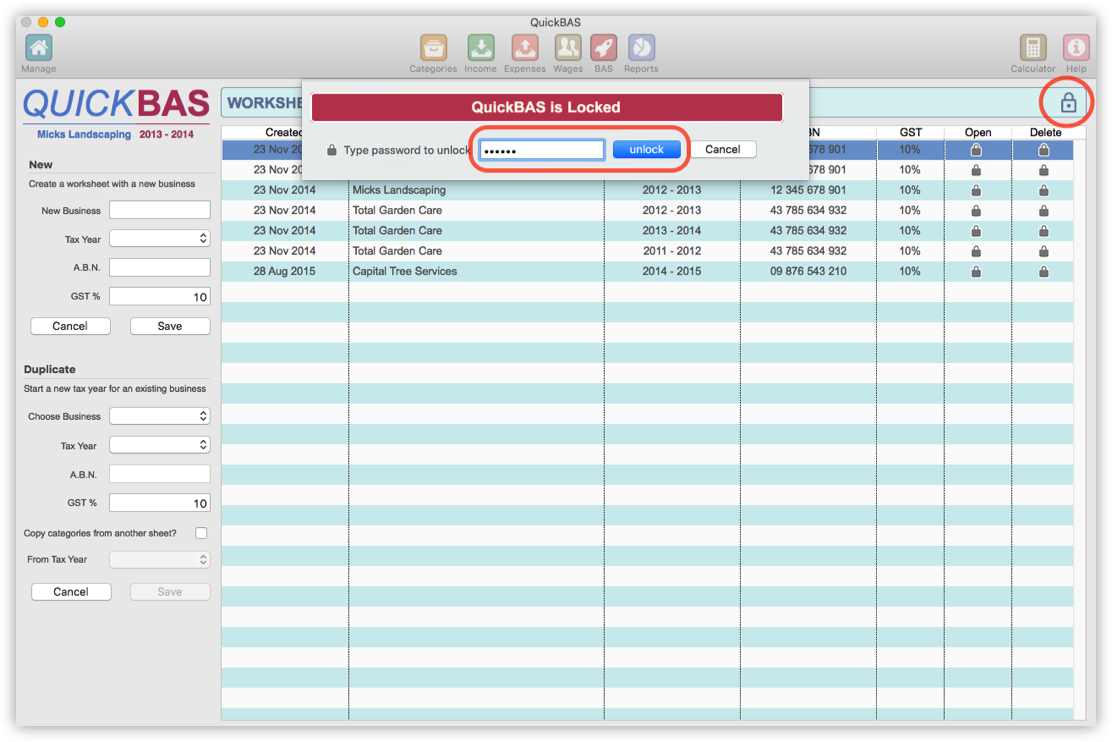
Task: Open Help from the top right
Action: (1076, 46)
